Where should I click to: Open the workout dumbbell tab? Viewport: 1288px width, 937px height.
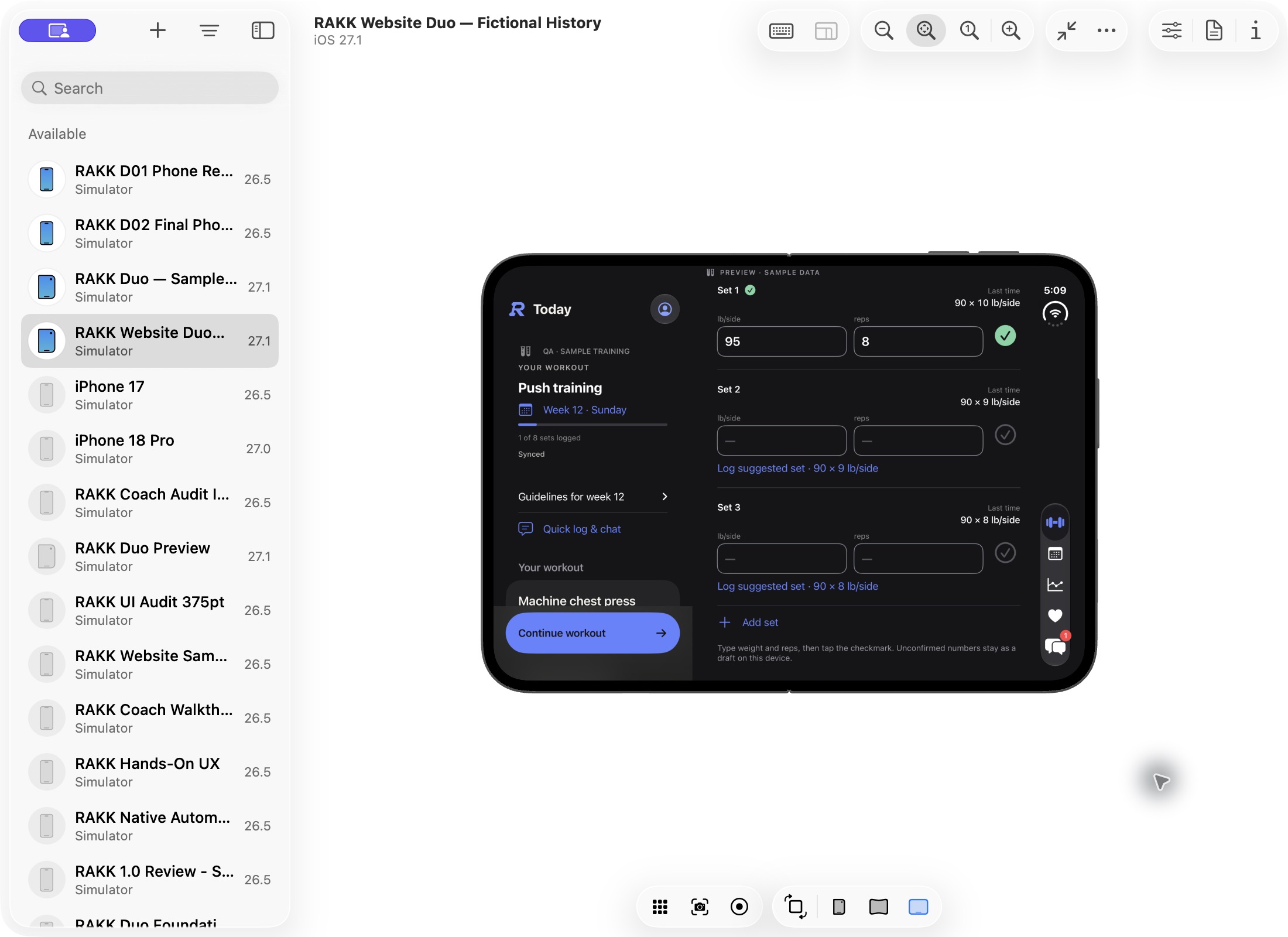(1055, 522)
